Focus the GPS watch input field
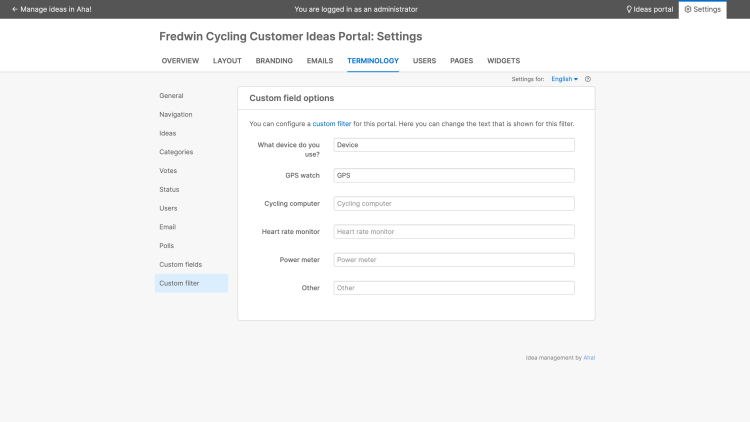Screen dimensions: 750x422 click(454, 176)
